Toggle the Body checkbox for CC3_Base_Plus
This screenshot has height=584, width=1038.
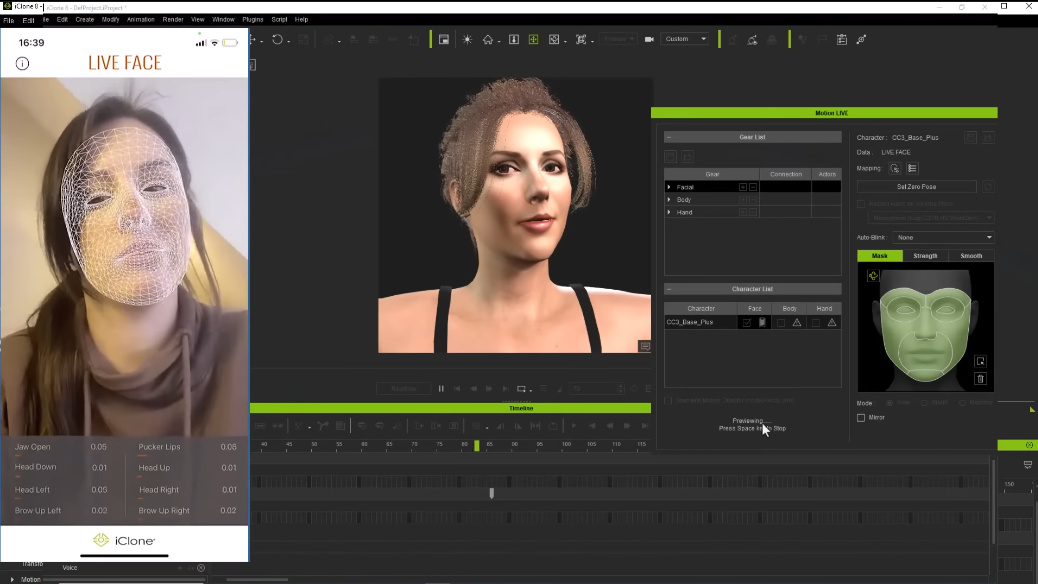pyautogui.click(x=781, y=322)
